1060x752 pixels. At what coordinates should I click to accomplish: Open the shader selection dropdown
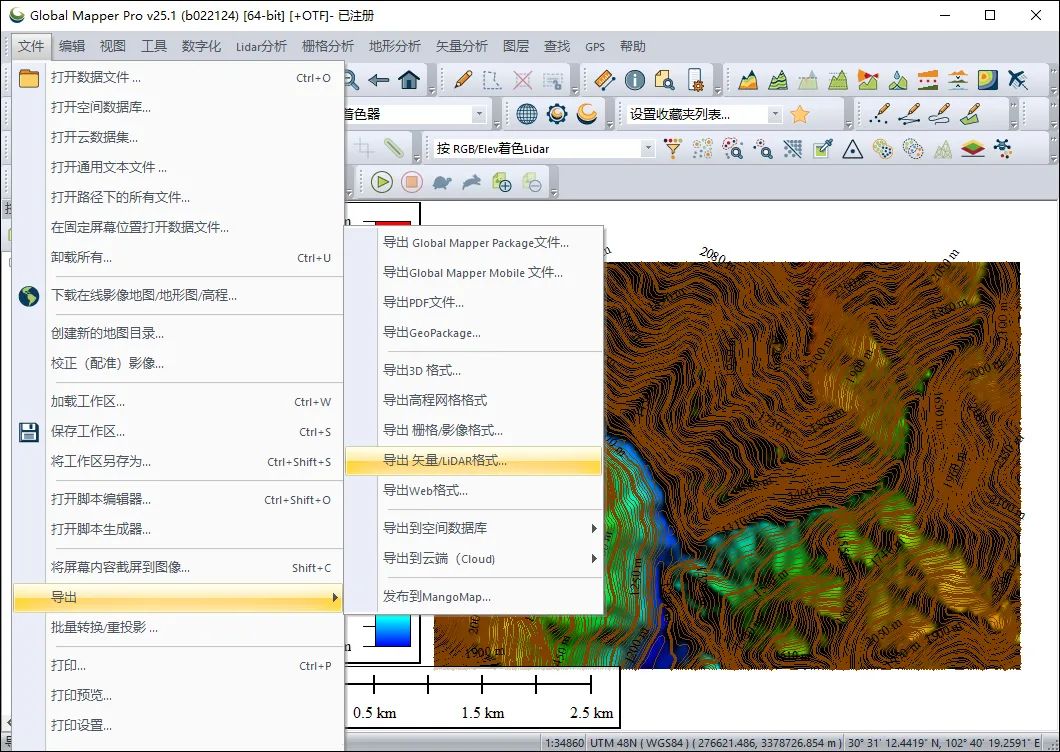[x=479, y=114]
